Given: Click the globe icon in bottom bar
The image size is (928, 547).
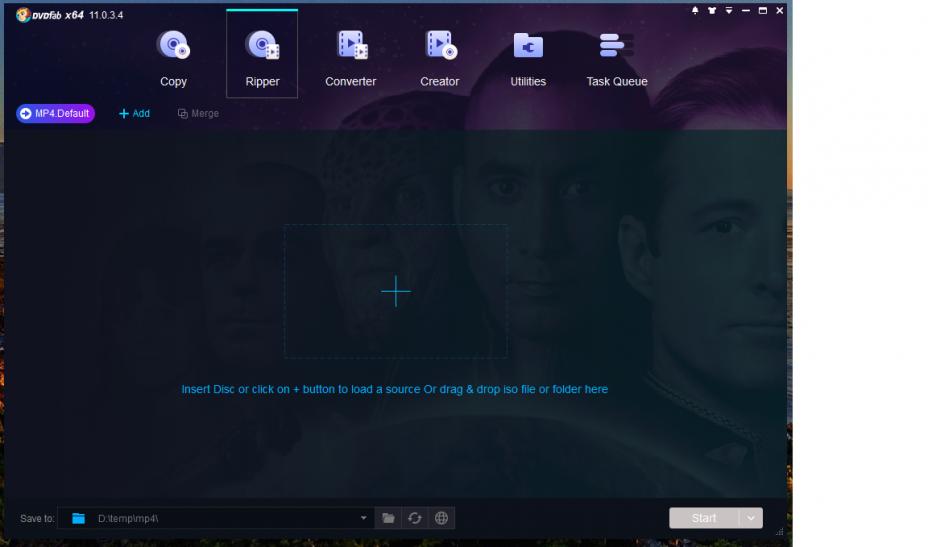Looking at the screenshot, I should click(x=442, y=518).
